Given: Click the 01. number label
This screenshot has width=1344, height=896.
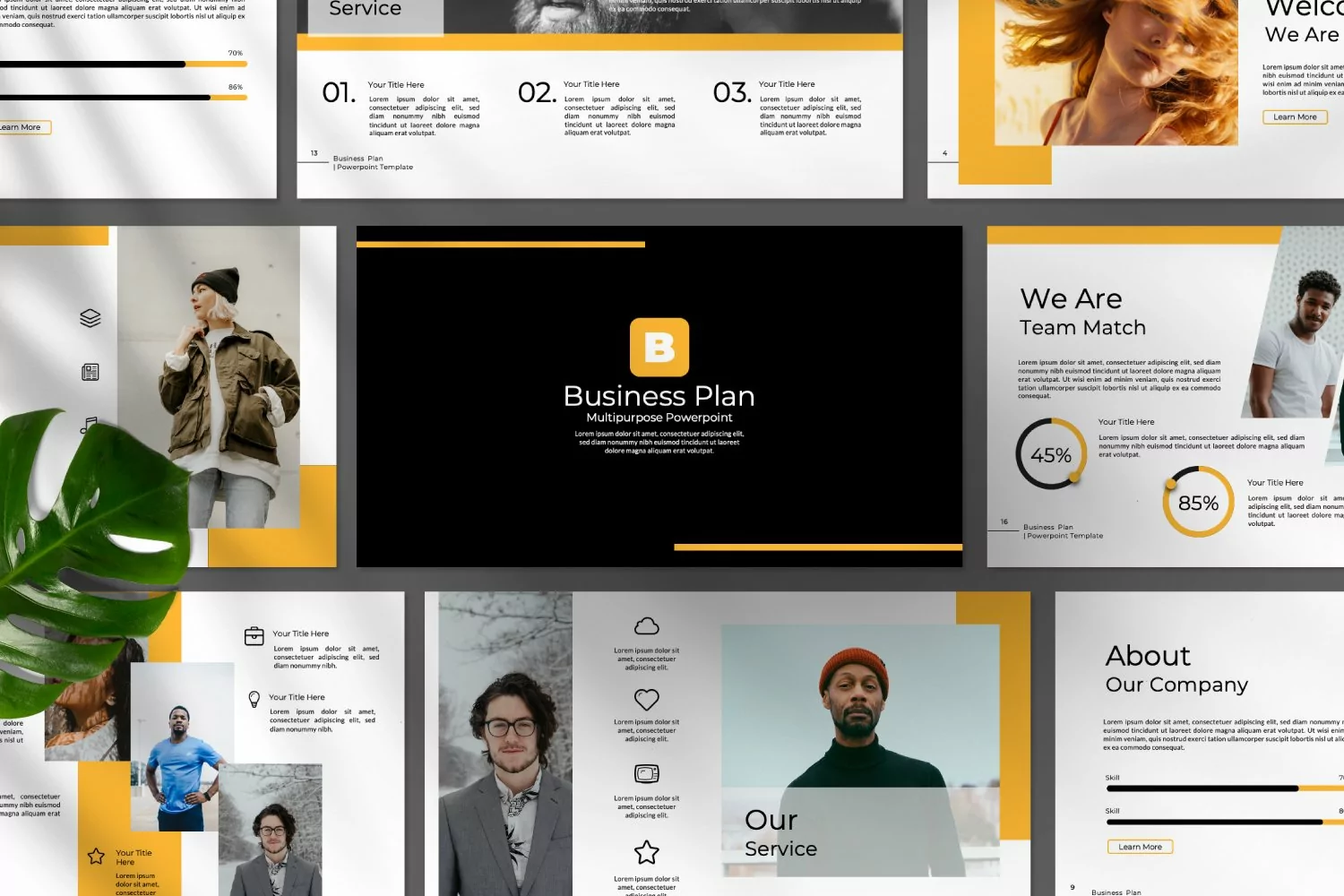Looking at the screenshot, I should [x=339, y=92].
